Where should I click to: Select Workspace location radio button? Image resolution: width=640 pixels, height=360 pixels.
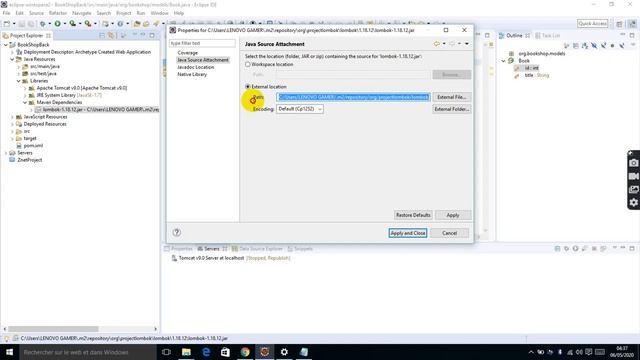click(x=248, y=64)
